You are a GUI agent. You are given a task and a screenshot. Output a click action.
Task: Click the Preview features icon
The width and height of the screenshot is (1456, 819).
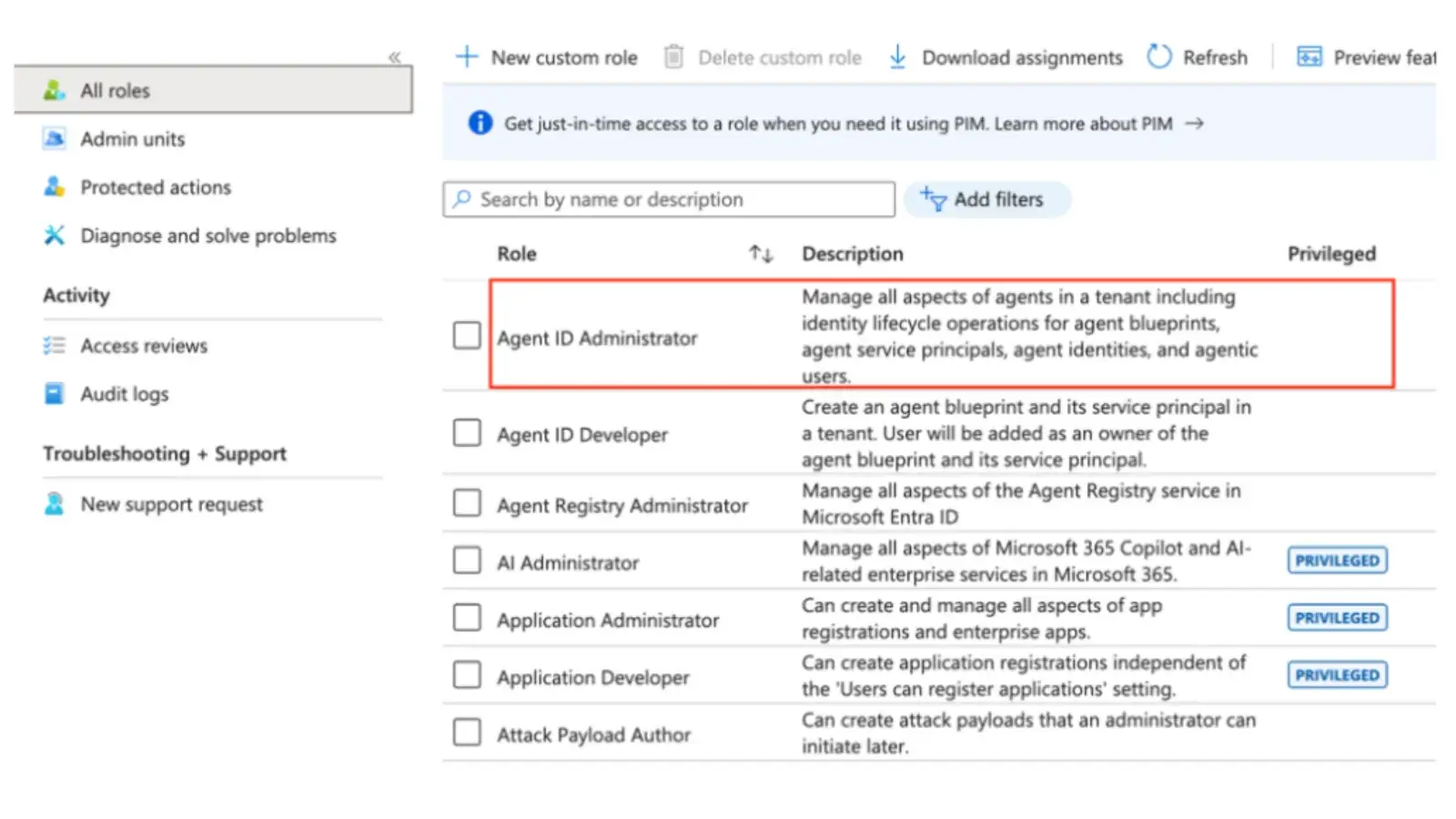[1309, 56]
